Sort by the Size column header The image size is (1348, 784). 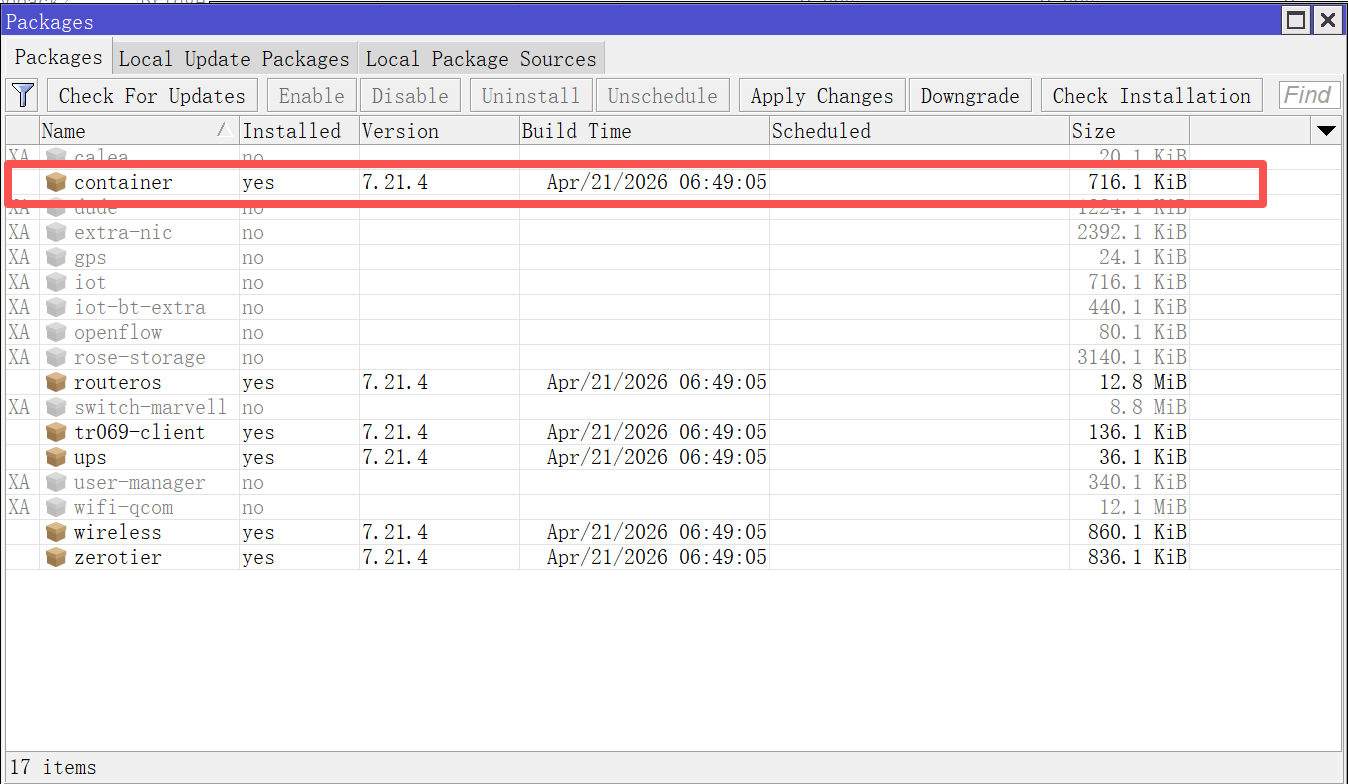pyautogui.click(x=1129, y=131)
